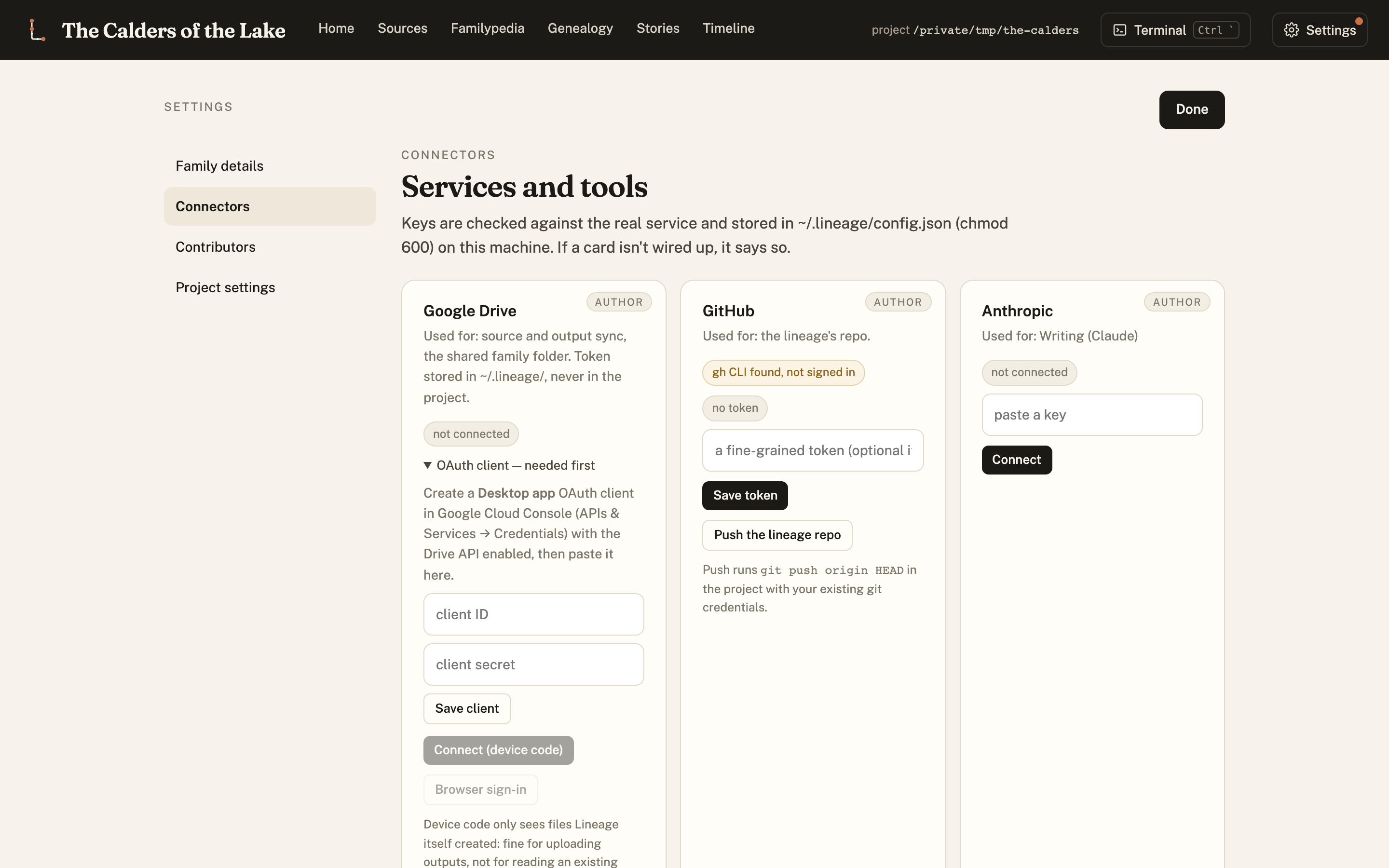The height and width of the screenshot is (868, 1389).
Task: Click the AUTHOR badge on Anthropic card
Action: tap(1177, 302)
